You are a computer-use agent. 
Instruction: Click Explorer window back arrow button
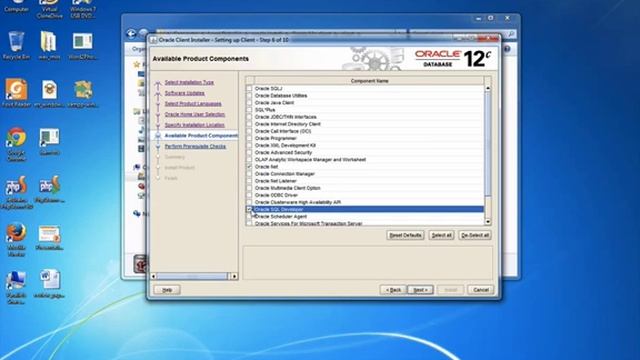tap(131, 33)
